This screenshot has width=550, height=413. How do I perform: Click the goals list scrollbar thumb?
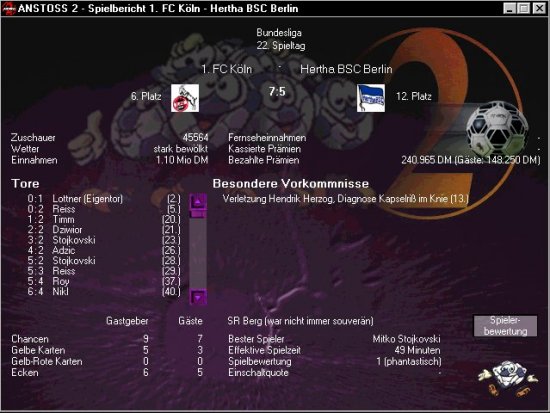coord(198,213)
